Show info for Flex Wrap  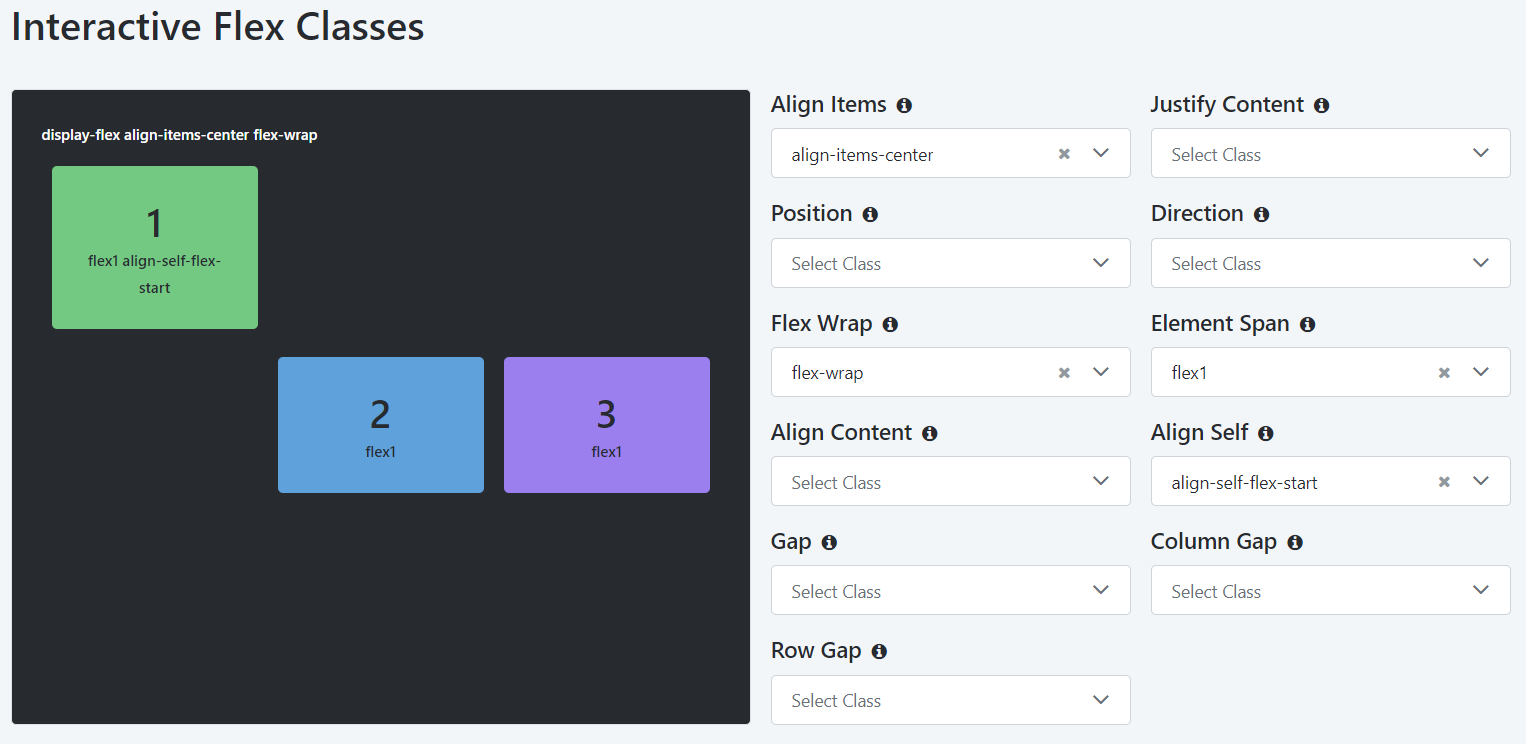click(890, 324)
